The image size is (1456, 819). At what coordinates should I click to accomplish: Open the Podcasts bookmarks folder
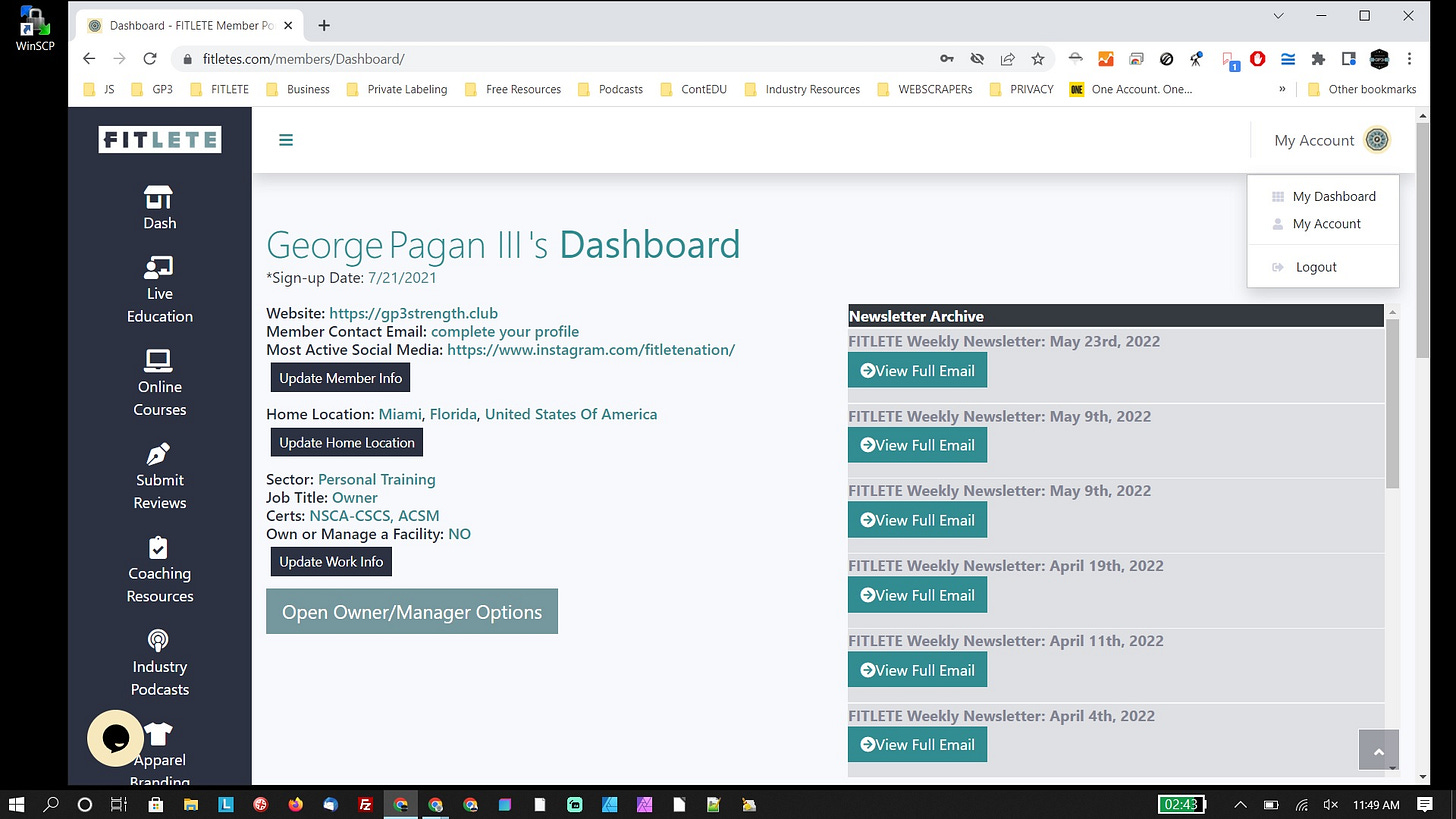click(610, 89)
